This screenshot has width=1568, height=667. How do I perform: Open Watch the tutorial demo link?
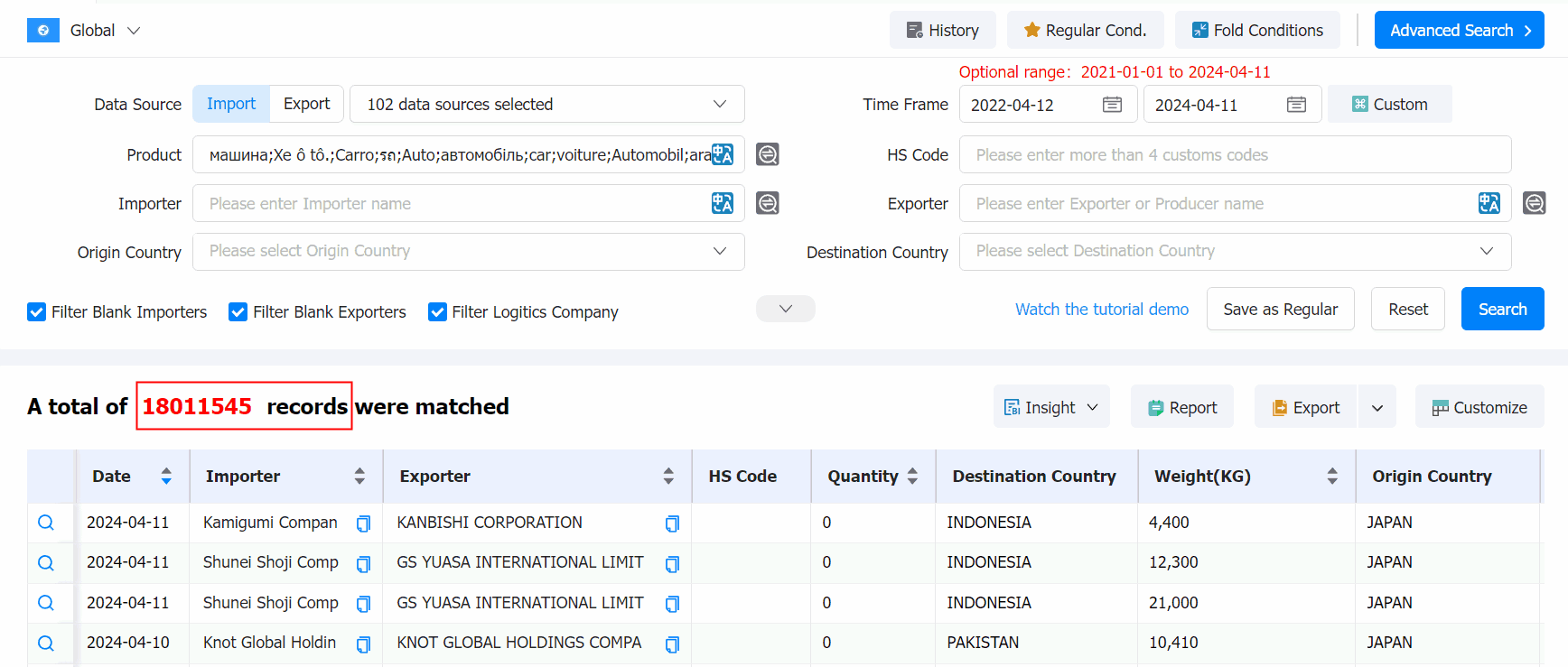coord(1101,310)
